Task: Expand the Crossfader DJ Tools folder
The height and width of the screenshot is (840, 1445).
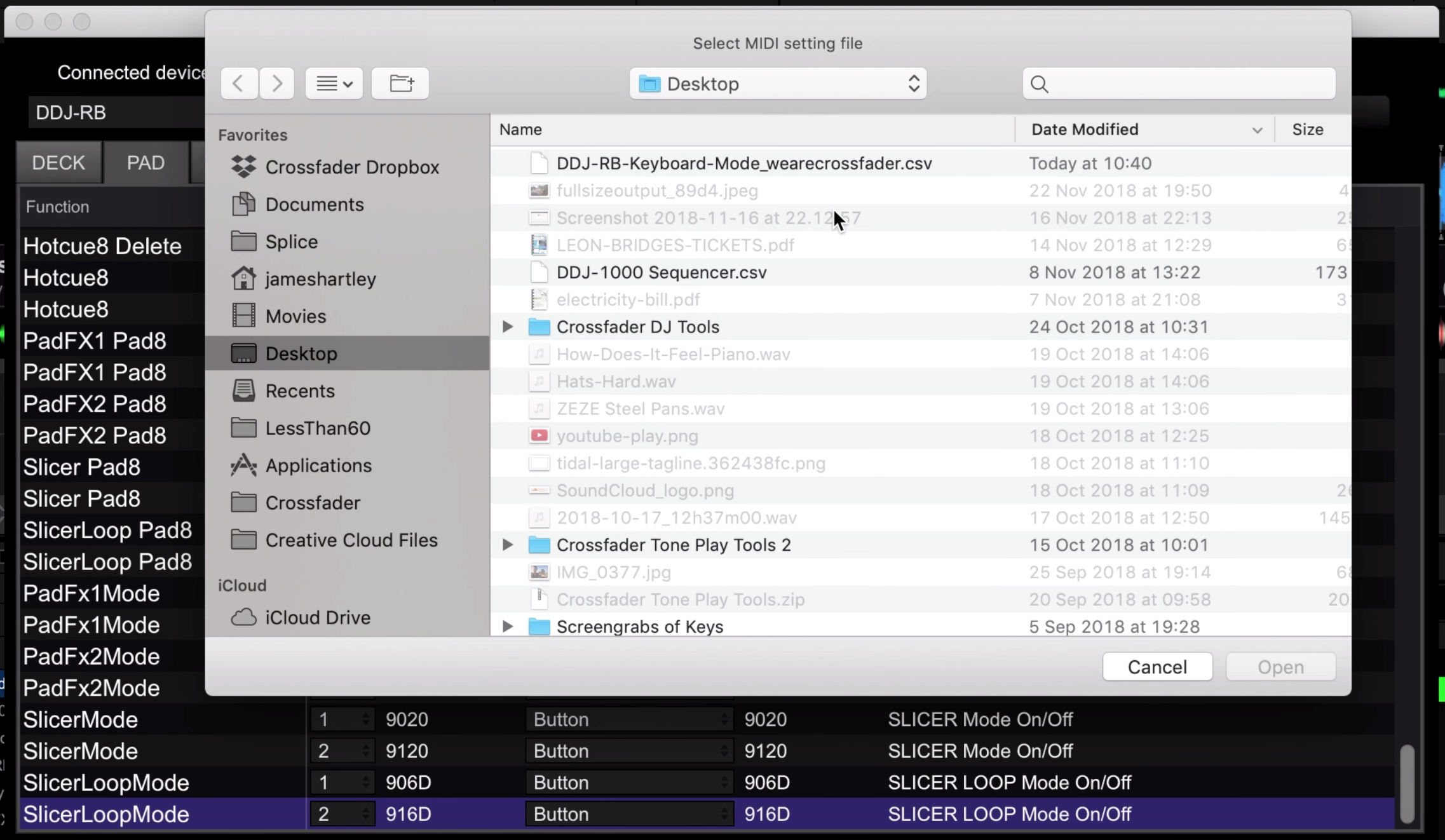Action: pyautogui.click(x=507, y=327)
